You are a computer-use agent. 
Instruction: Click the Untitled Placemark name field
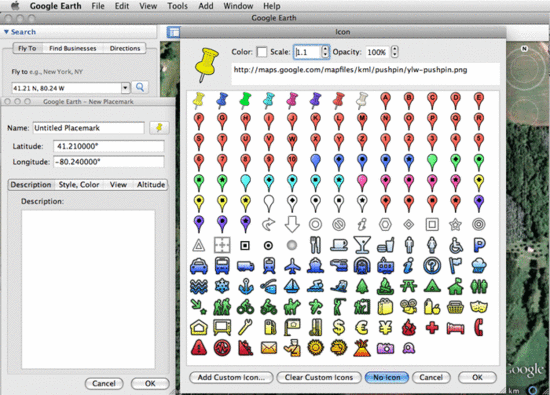click(88, 128)
